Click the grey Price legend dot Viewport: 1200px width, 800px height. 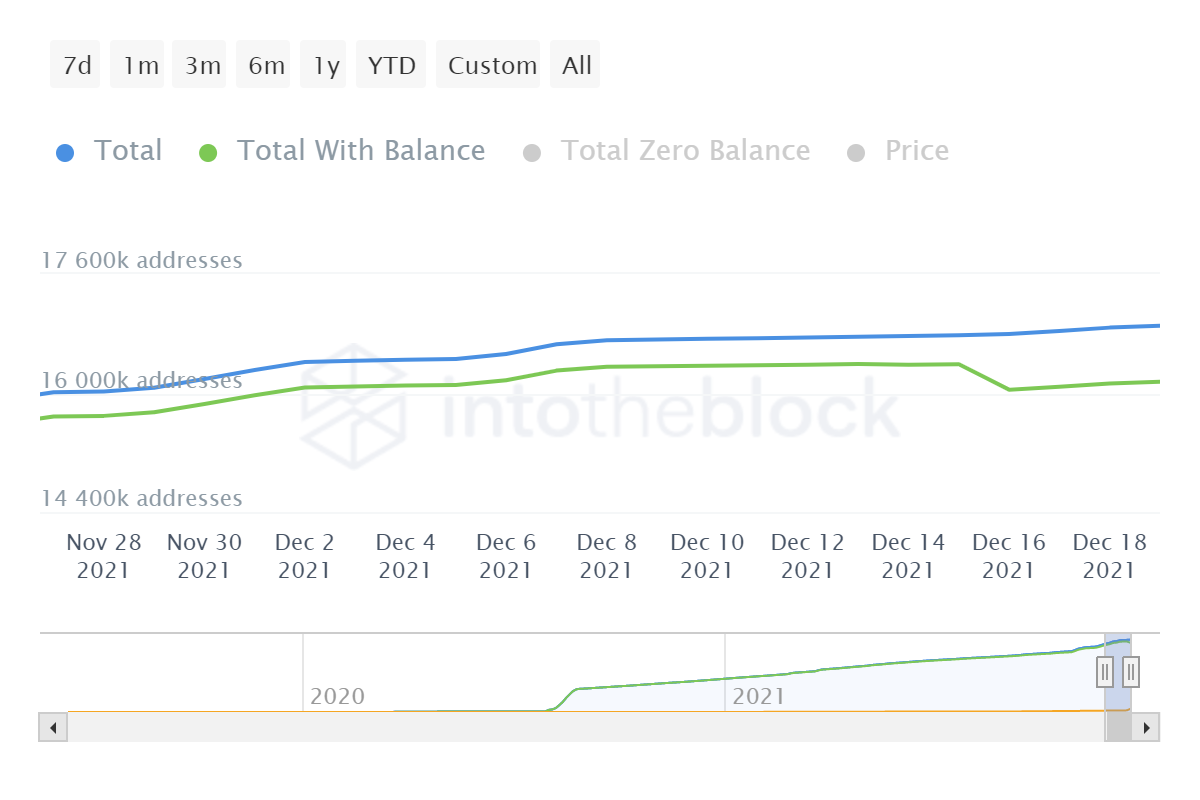click(x=855, y=153)
